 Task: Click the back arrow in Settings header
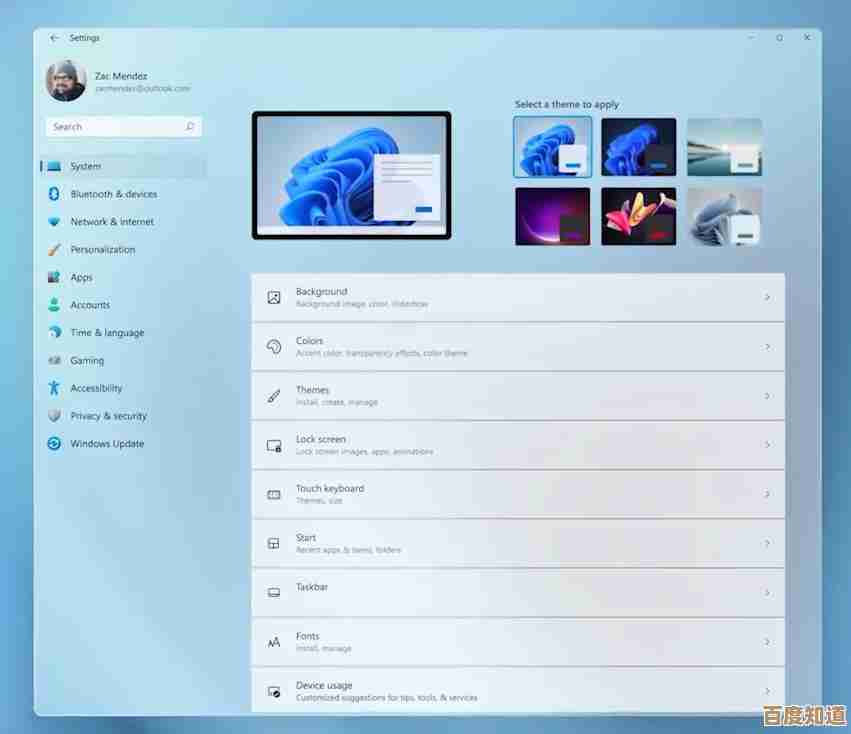tap(54, 38)
